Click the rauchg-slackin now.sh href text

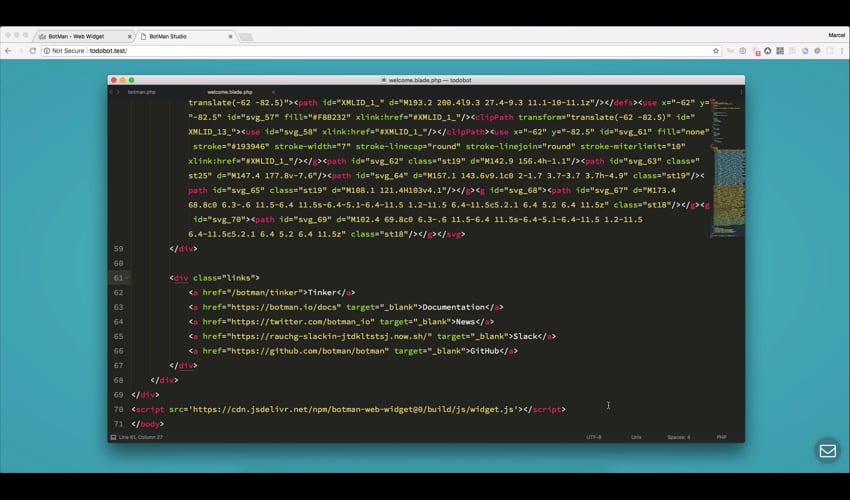point(330,337)
